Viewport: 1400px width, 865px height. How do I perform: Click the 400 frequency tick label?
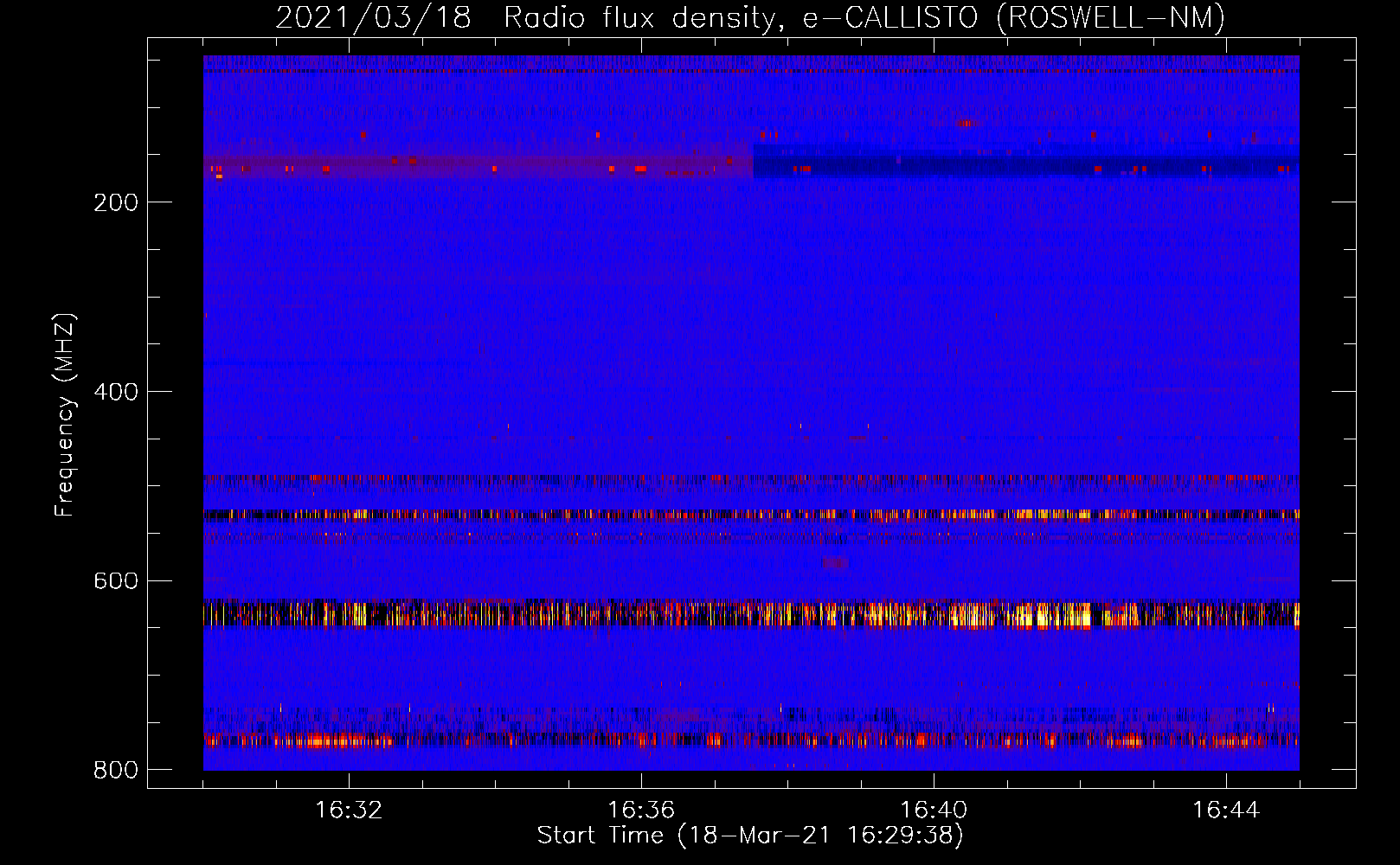click(116, 392)
